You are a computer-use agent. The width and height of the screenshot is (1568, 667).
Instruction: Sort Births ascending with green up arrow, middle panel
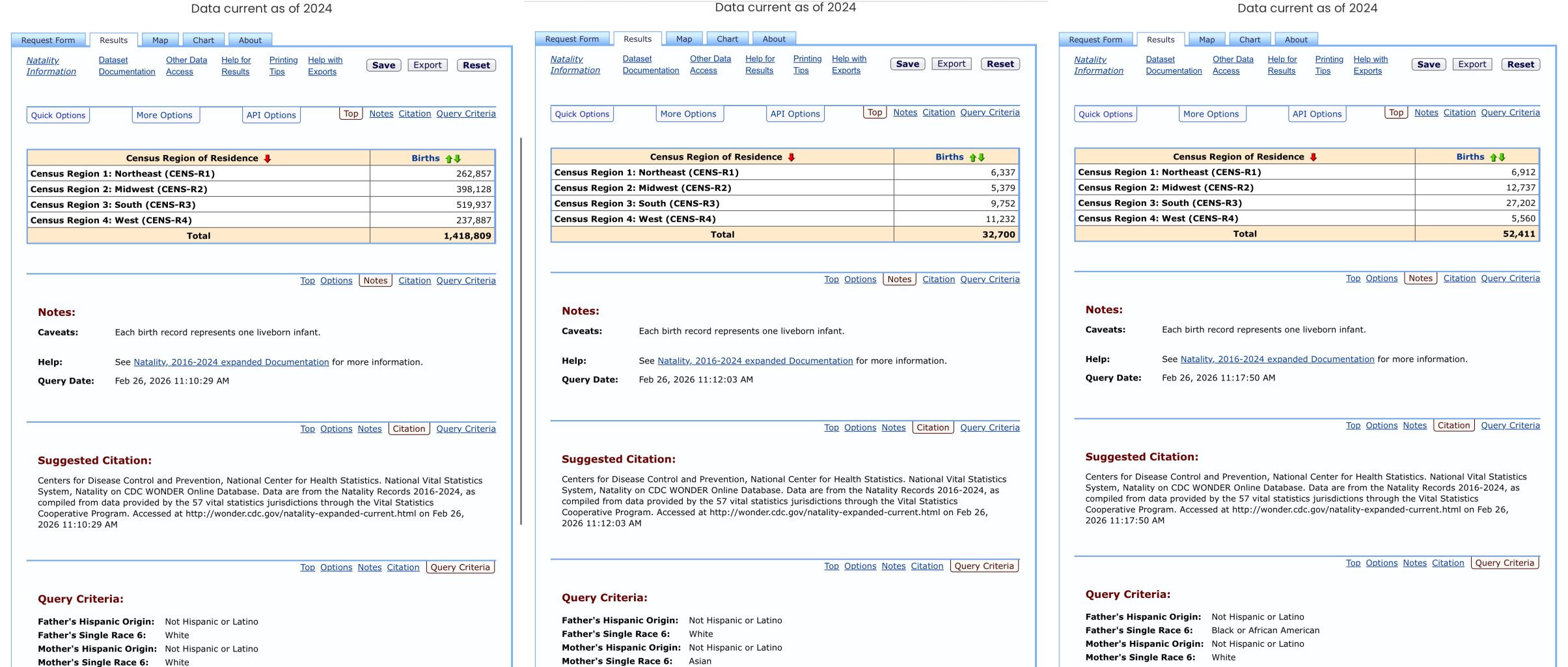(972, 157)
